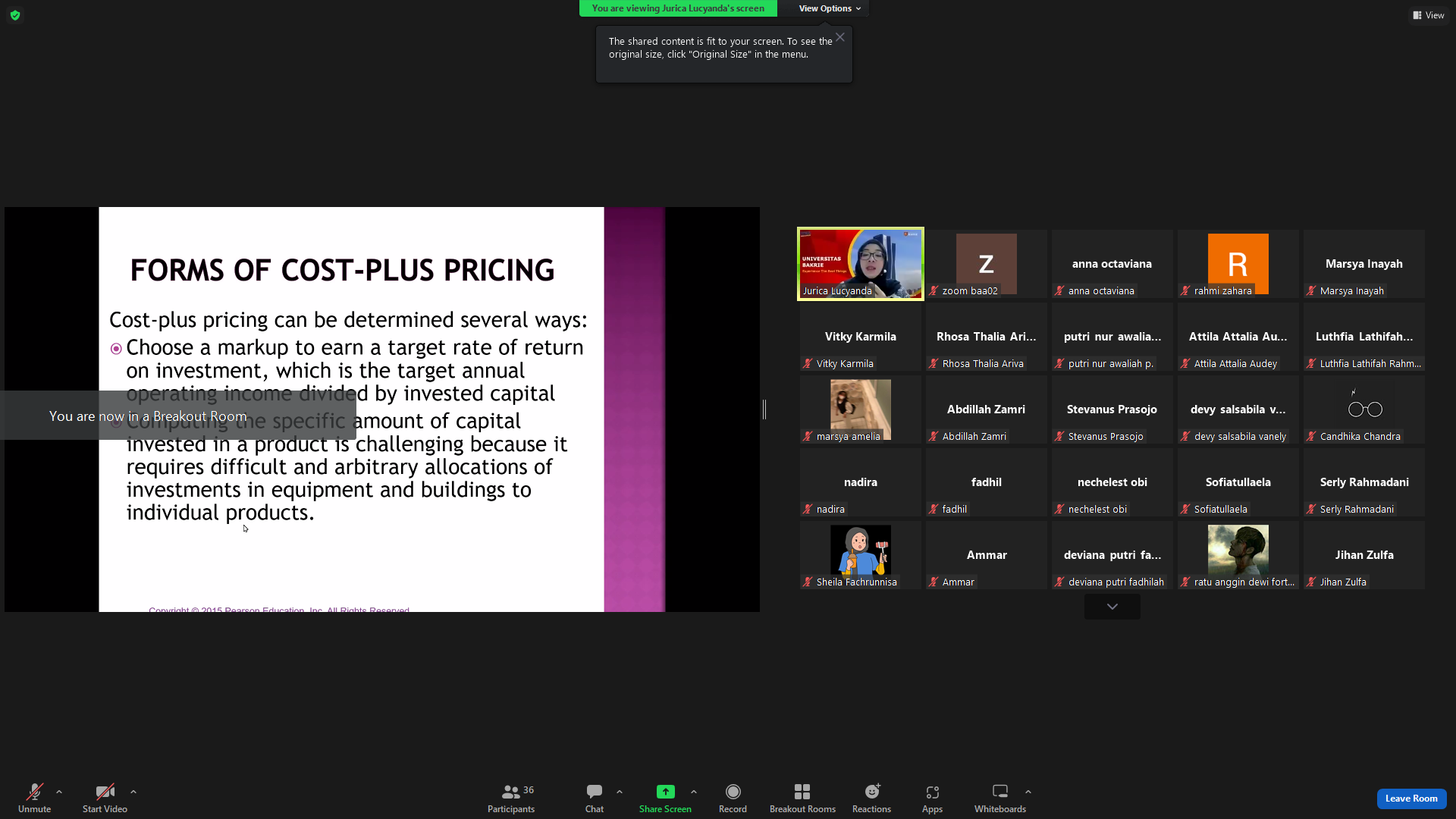Image resolution: width=1456 pixels, height=819 pixels.
Task: Open the Reactions menu
Action: coord(871,798)
